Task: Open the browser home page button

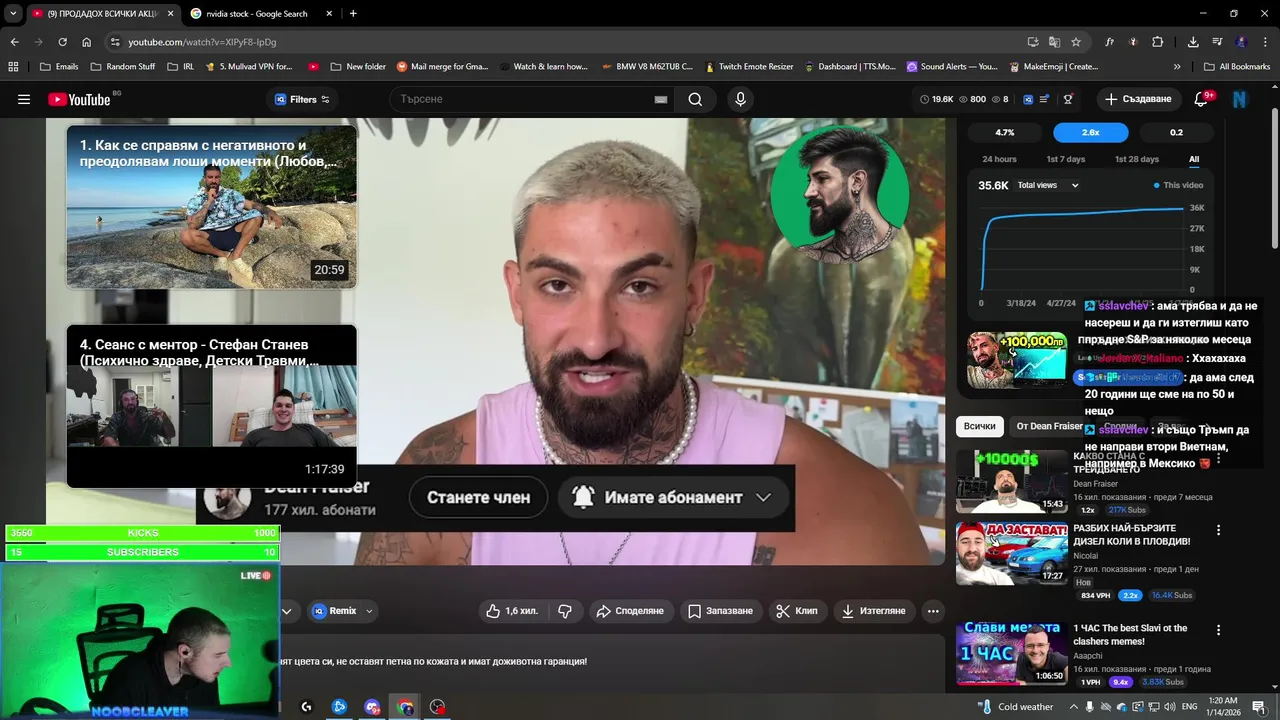Action: (87, 42)
